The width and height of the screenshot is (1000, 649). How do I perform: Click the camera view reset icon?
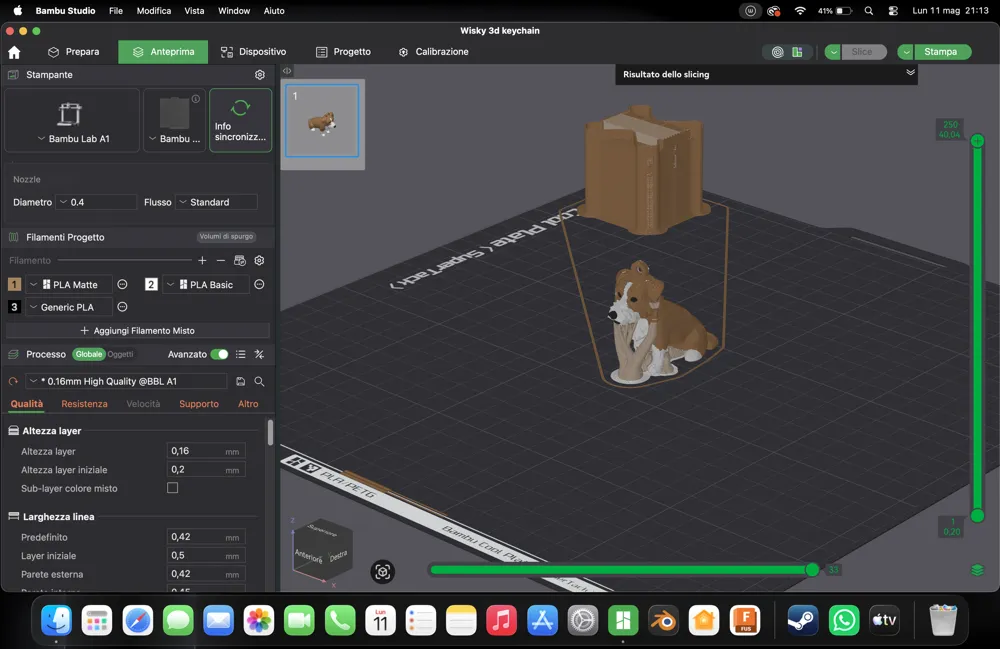(383, 572)
